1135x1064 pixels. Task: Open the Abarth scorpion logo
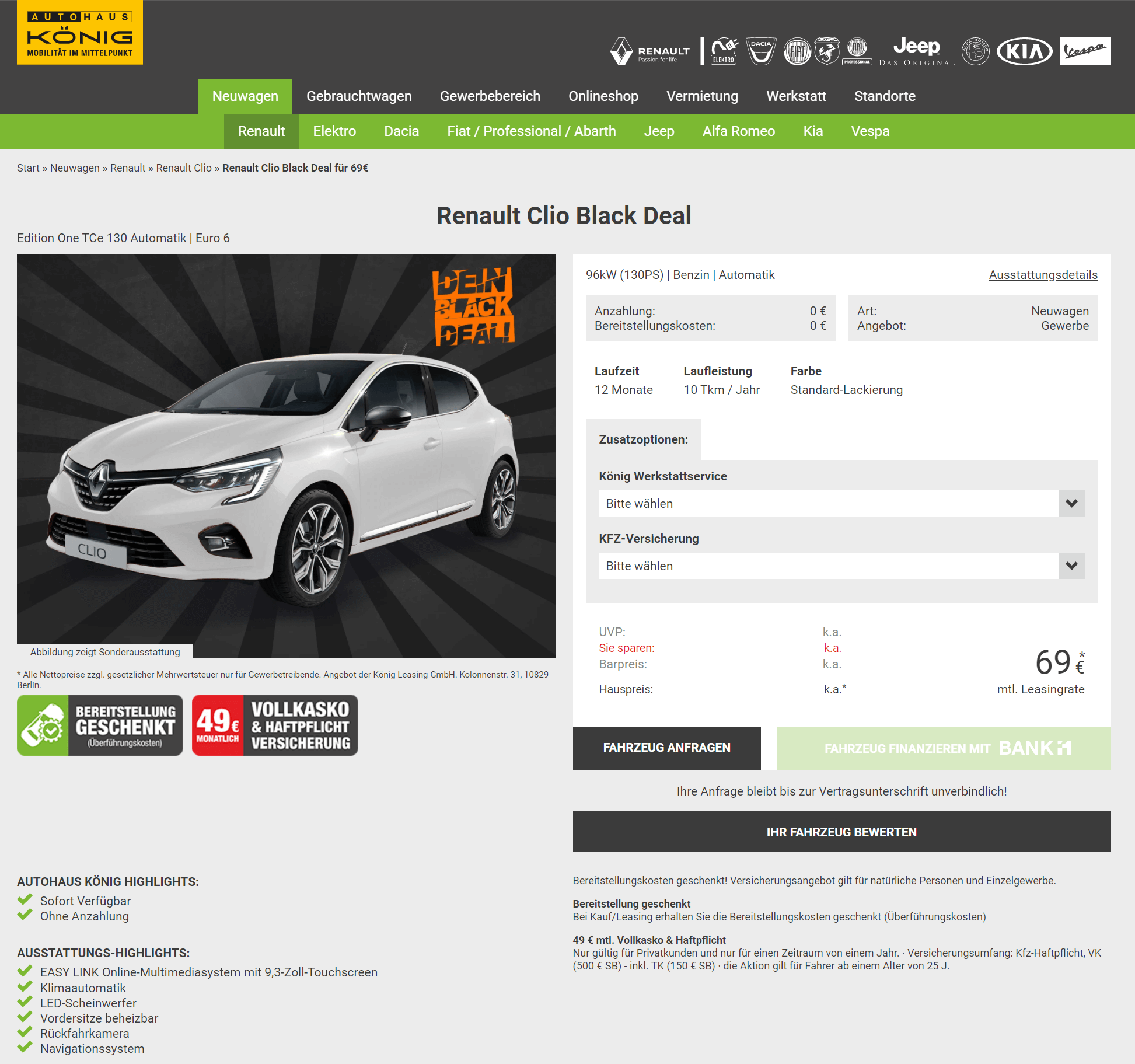pyautogui.click(x=827, y=52)
